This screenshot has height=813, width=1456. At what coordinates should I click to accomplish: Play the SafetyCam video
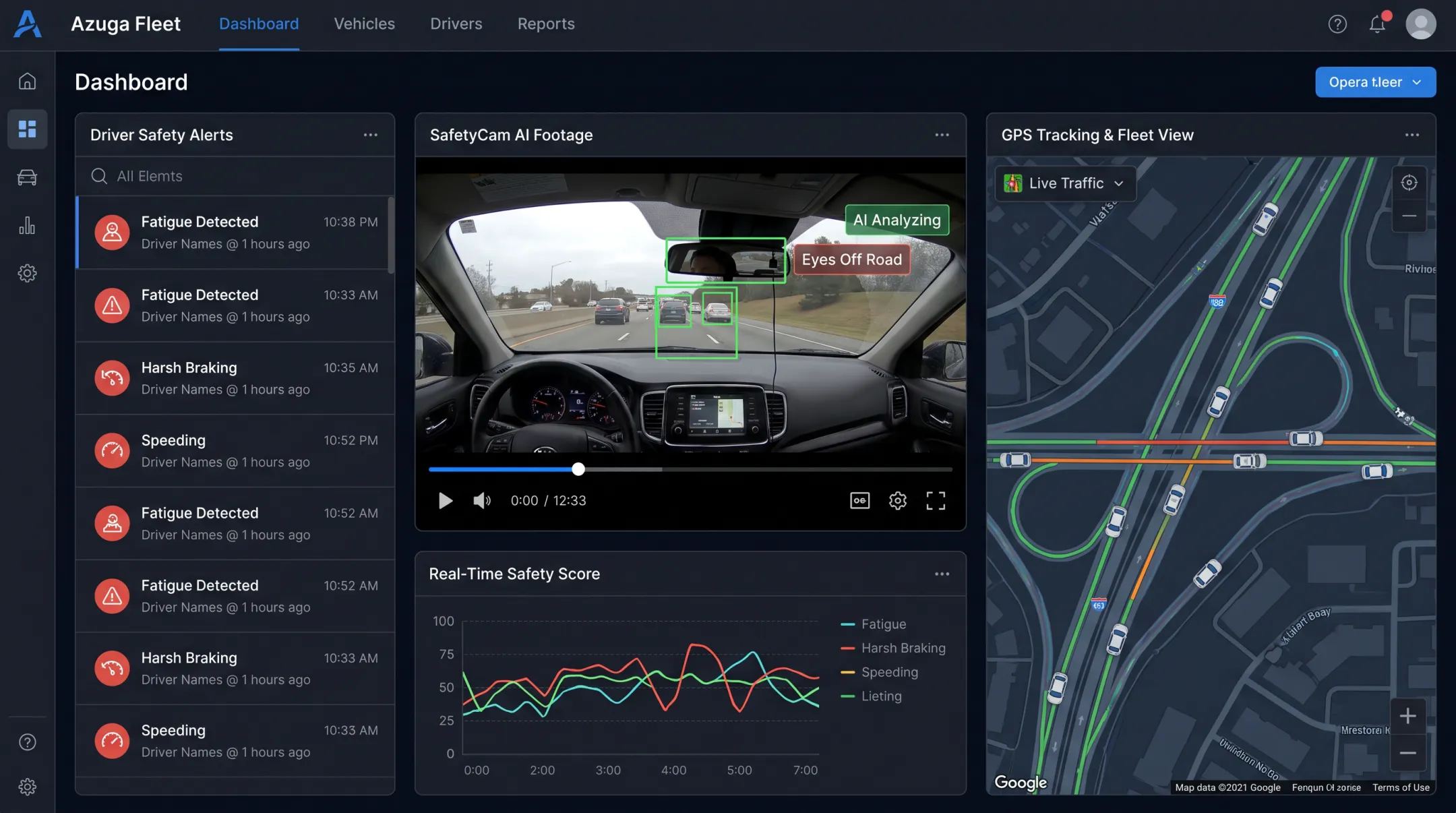[445, 500]
